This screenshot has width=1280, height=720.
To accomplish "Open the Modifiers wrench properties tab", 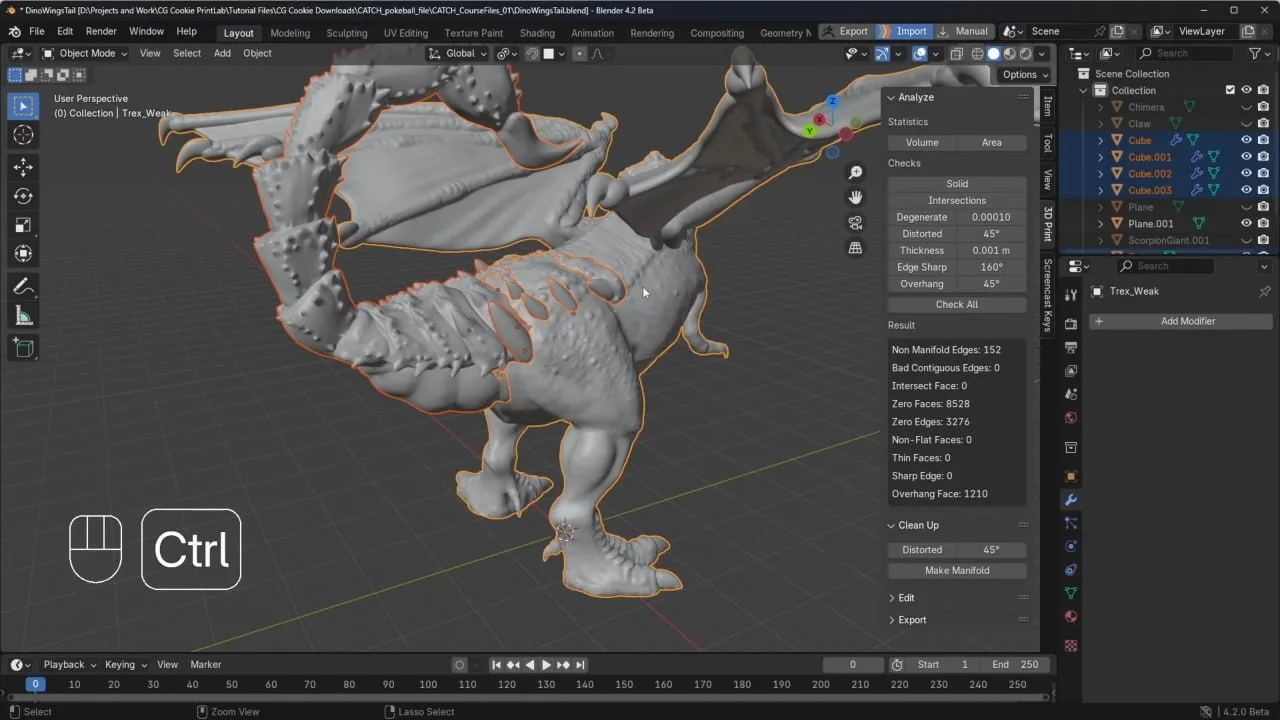I will click(1071, 499).
